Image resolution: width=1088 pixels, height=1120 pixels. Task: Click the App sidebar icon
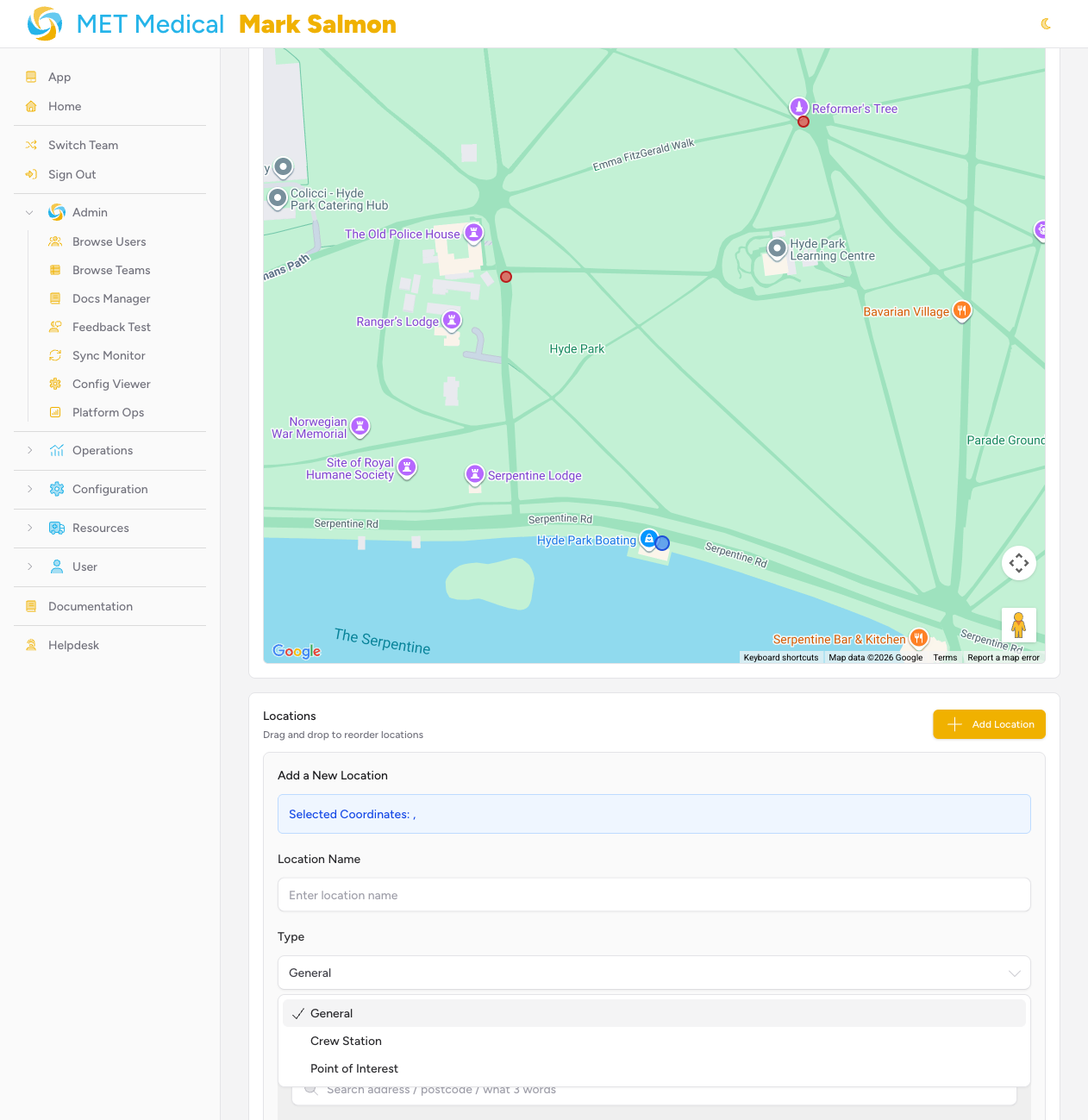point(31,77)
